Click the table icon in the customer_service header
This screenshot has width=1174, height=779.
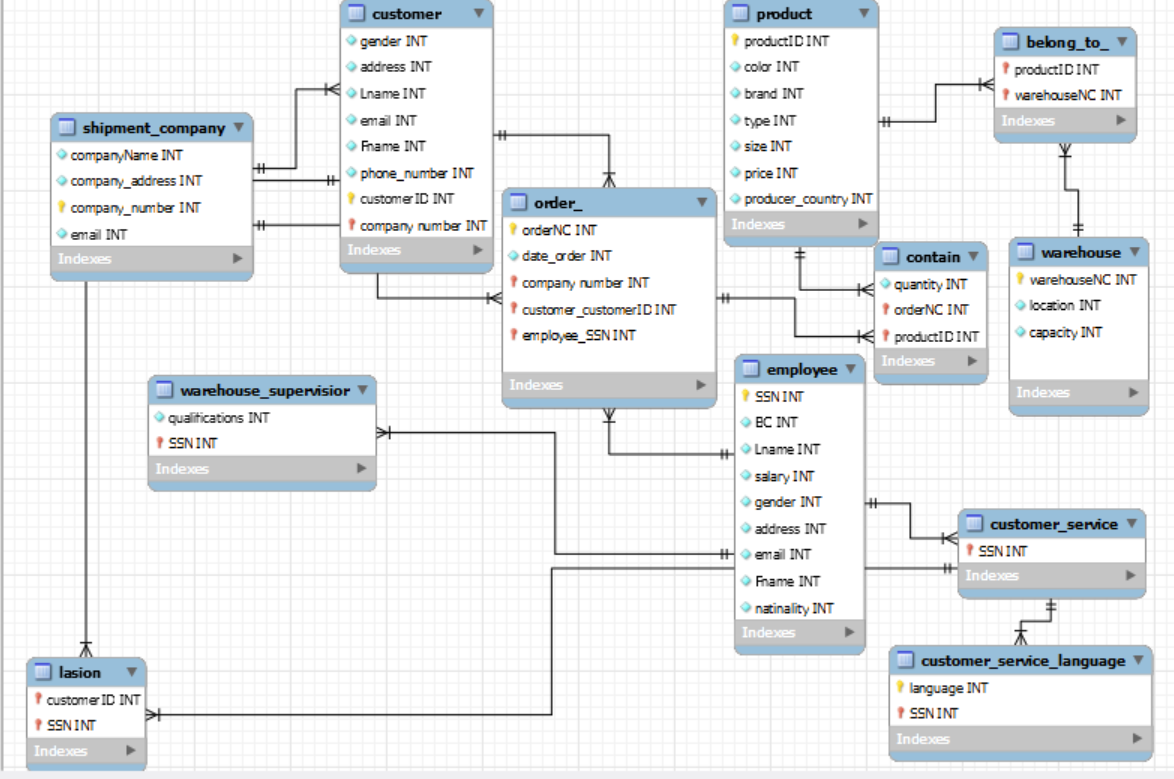click(x=973, y=524)
